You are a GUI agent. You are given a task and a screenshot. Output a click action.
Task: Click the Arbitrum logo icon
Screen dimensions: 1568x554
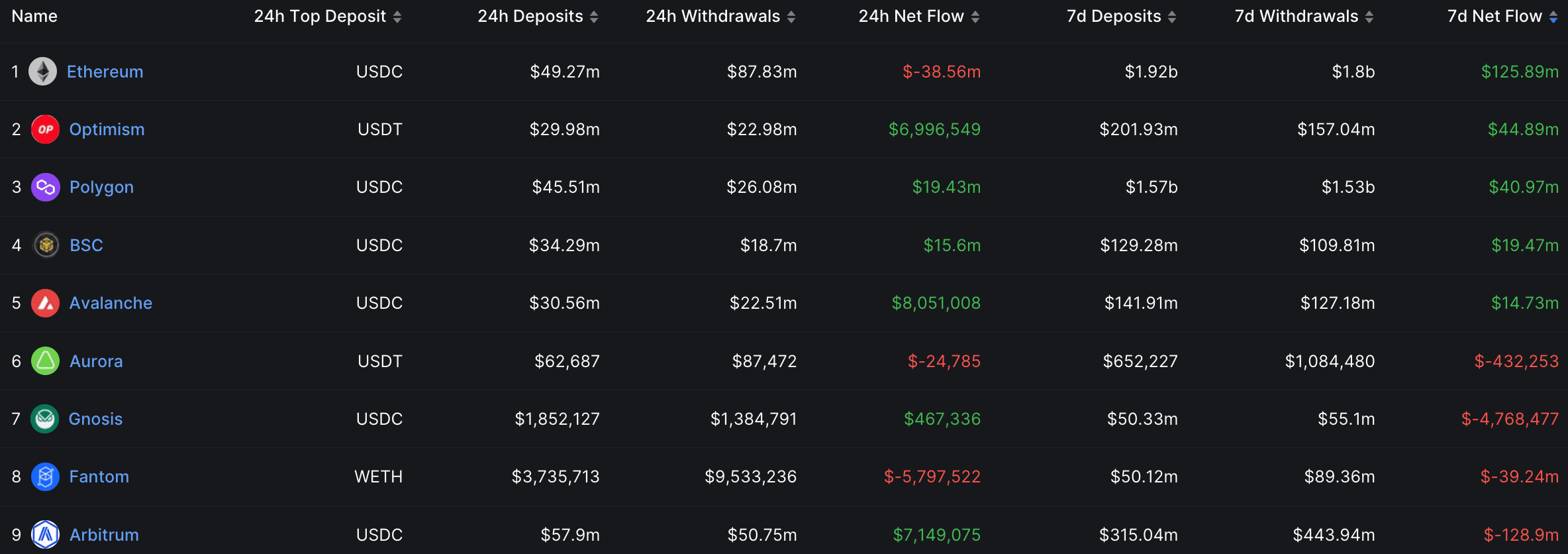pos(46,535)
